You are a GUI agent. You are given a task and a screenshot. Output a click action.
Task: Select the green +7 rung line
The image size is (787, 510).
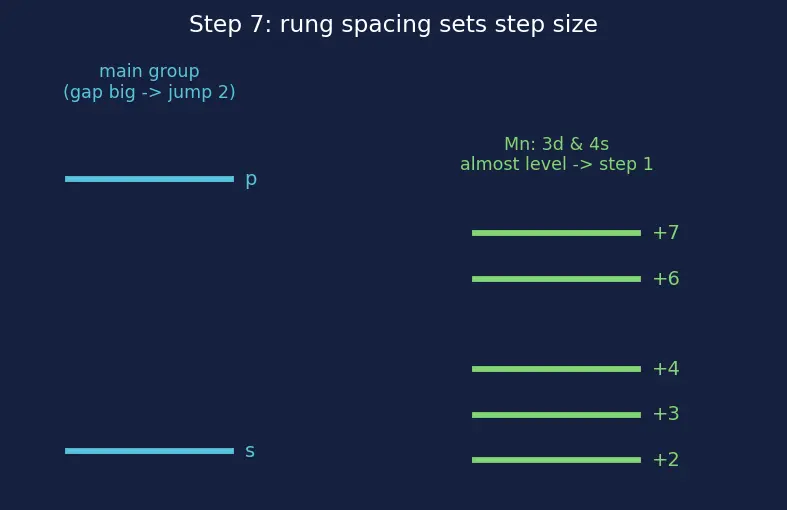556,233
